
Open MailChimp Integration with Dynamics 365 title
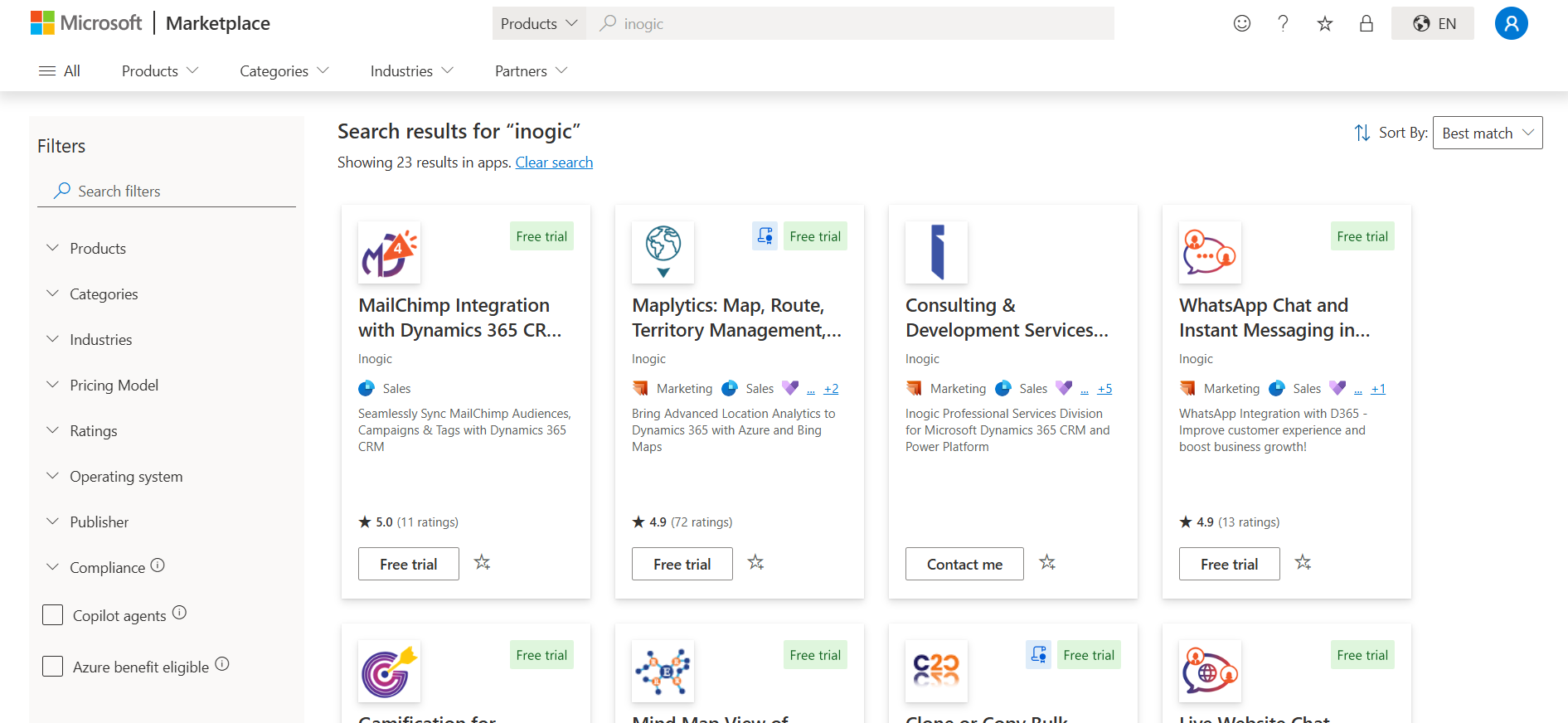(460, 318)
